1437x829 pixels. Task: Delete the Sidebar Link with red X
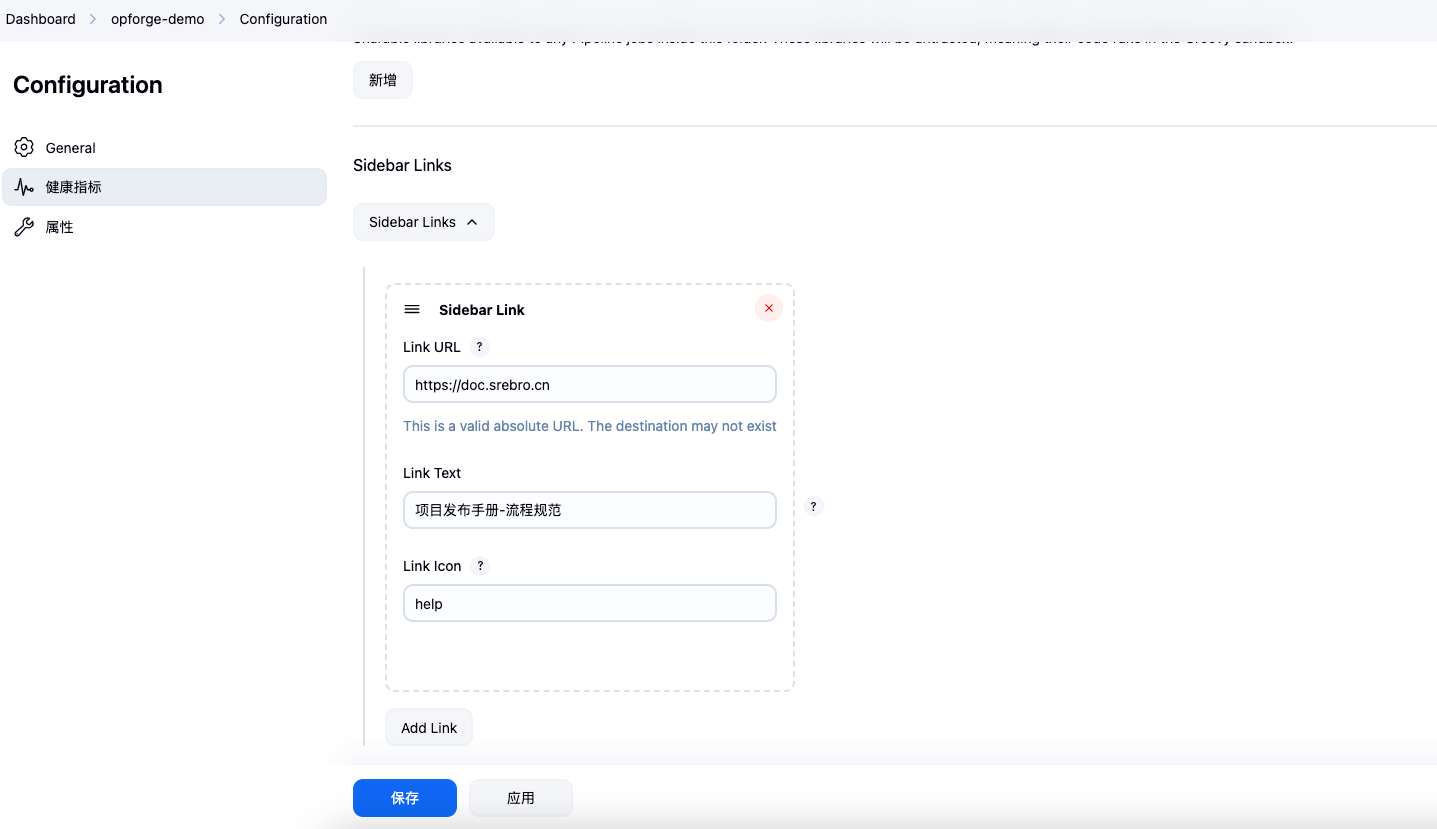(768, 308)
